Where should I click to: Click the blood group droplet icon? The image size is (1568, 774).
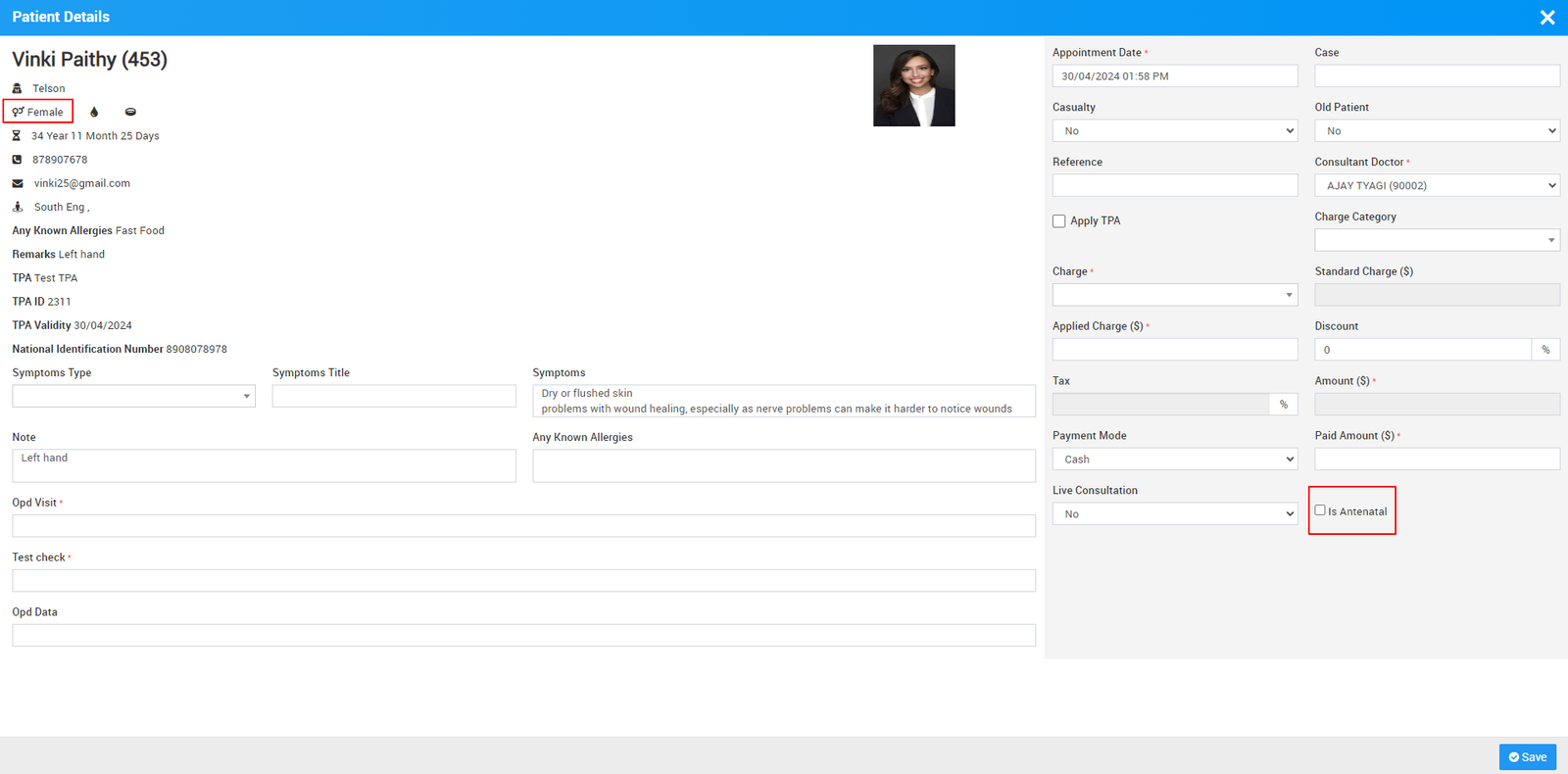tap(94, 112)
